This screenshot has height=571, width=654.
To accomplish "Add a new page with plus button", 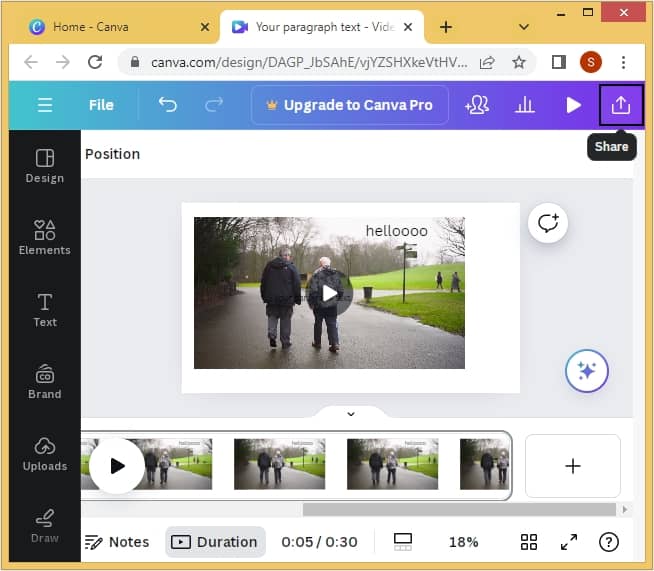I will [573, 466].
